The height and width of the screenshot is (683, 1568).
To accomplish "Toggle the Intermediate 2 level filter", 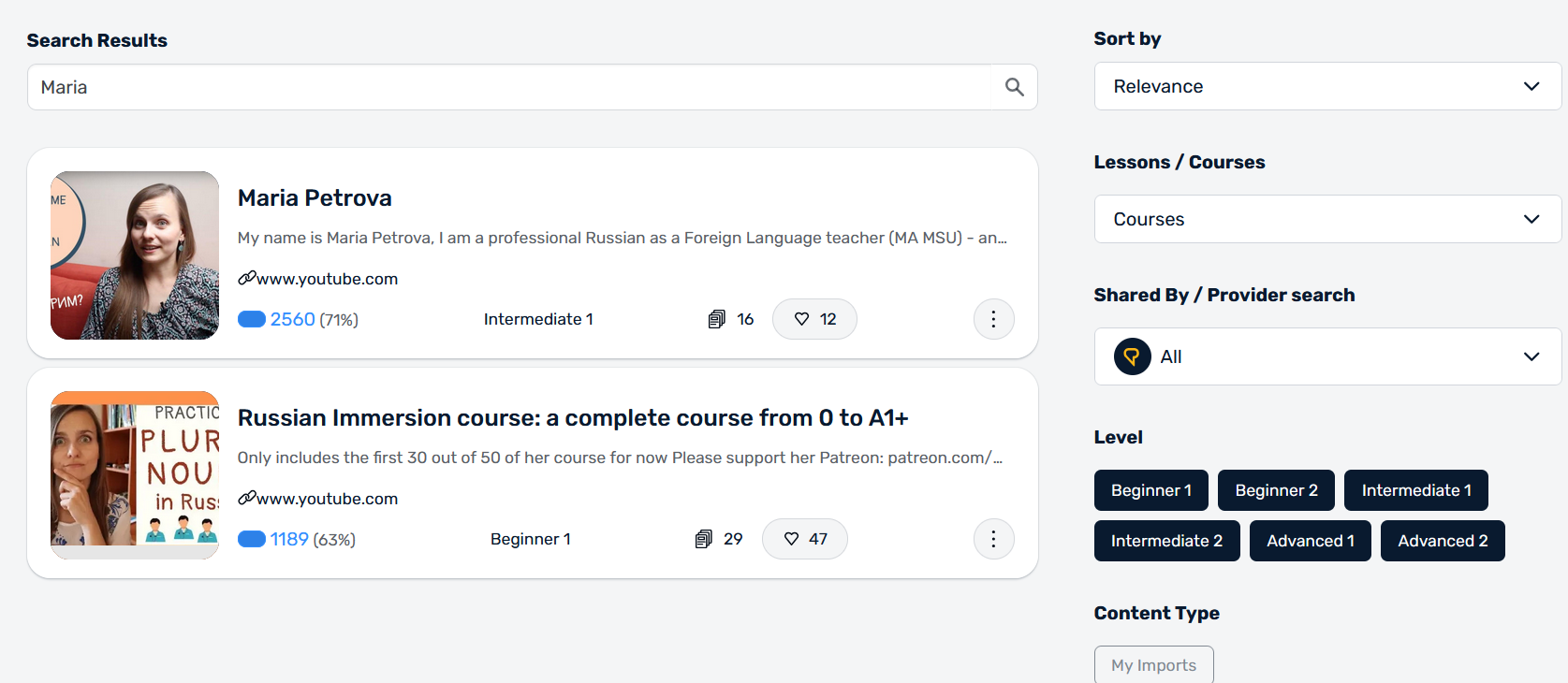I will tap(1165, 541).
